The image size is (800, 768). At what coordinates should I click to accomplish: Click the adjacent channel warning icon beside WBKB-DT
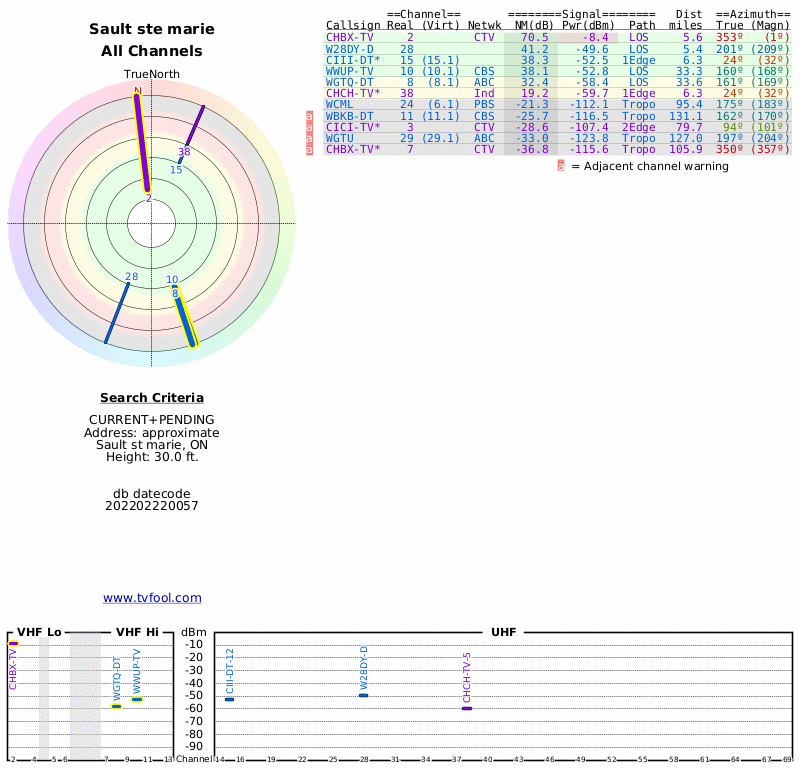(x=309, y=116)
